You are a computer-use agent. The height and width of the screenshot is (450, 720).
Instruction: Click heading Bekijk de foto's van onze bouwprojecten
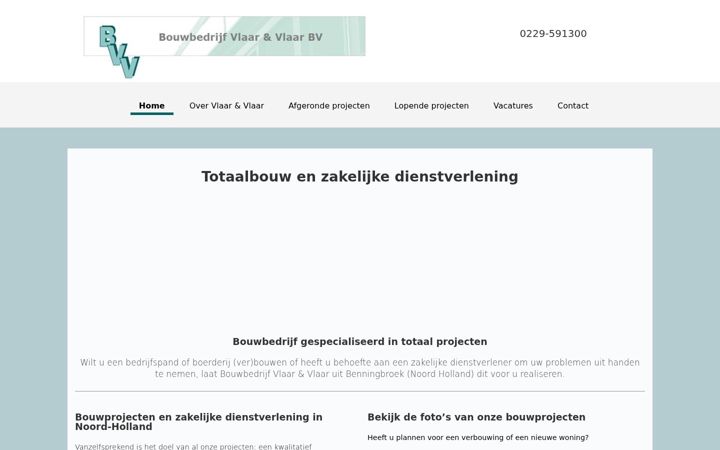pos(476,417)
